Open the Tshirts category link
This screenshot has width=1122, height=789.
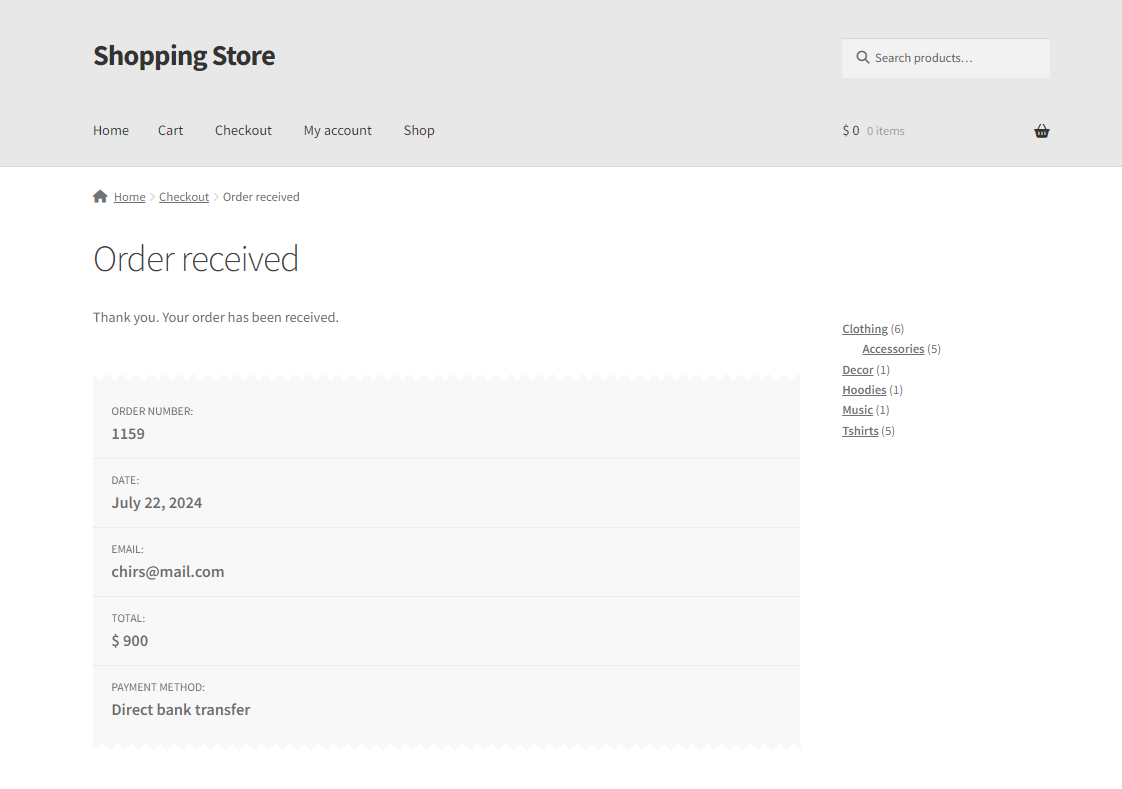pos(860,431)
